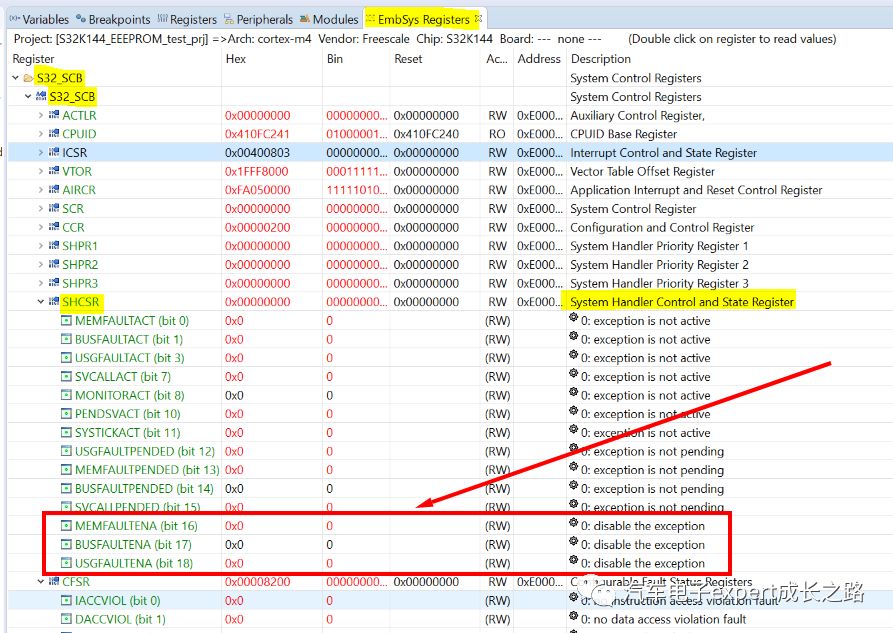Collapse the top-level S32_SCB folder
The width and height of the screenshot is (893, 633).
pyautogui.click(x=15, y=77)
